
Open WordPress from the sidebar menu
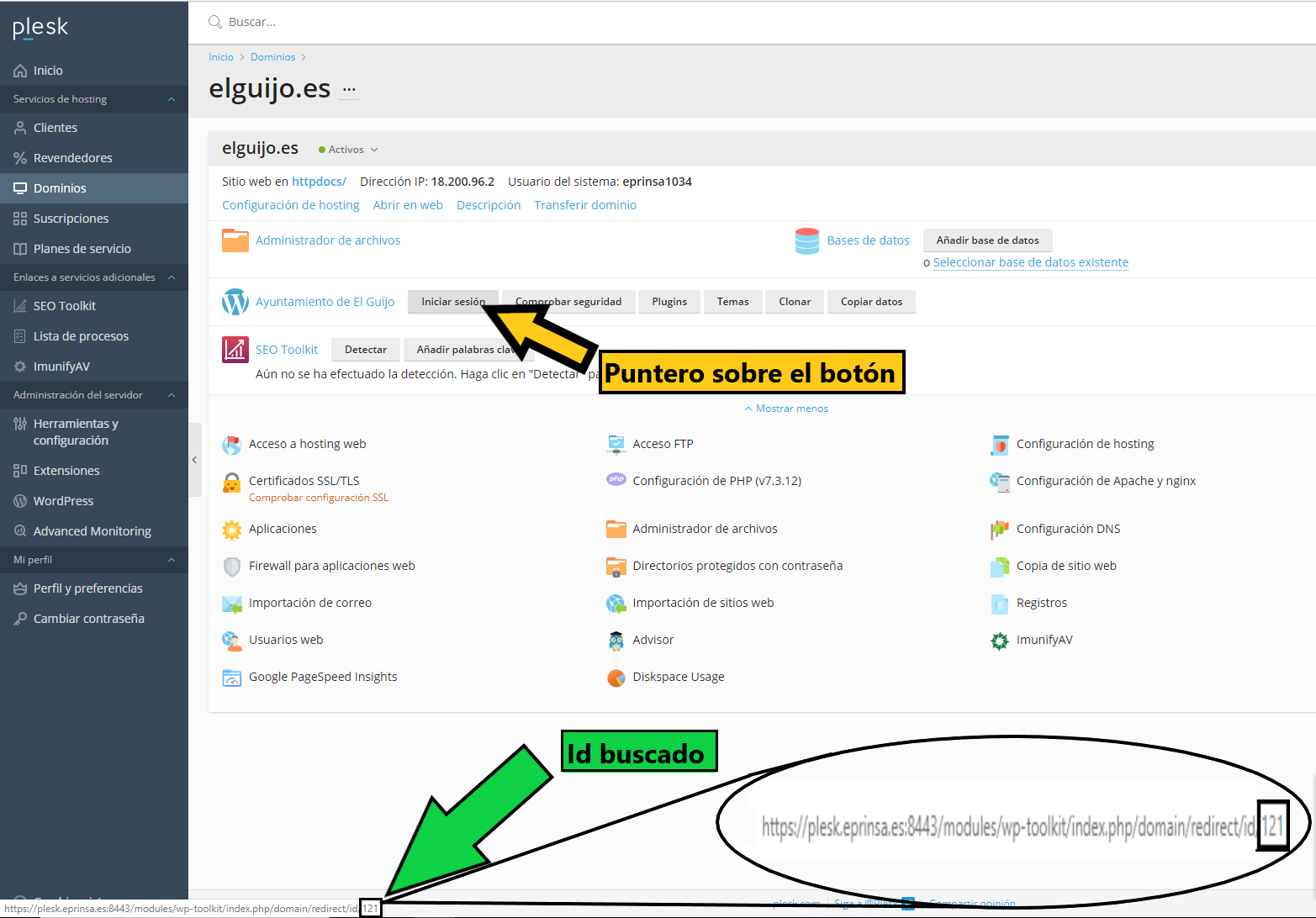pos(63,501)
